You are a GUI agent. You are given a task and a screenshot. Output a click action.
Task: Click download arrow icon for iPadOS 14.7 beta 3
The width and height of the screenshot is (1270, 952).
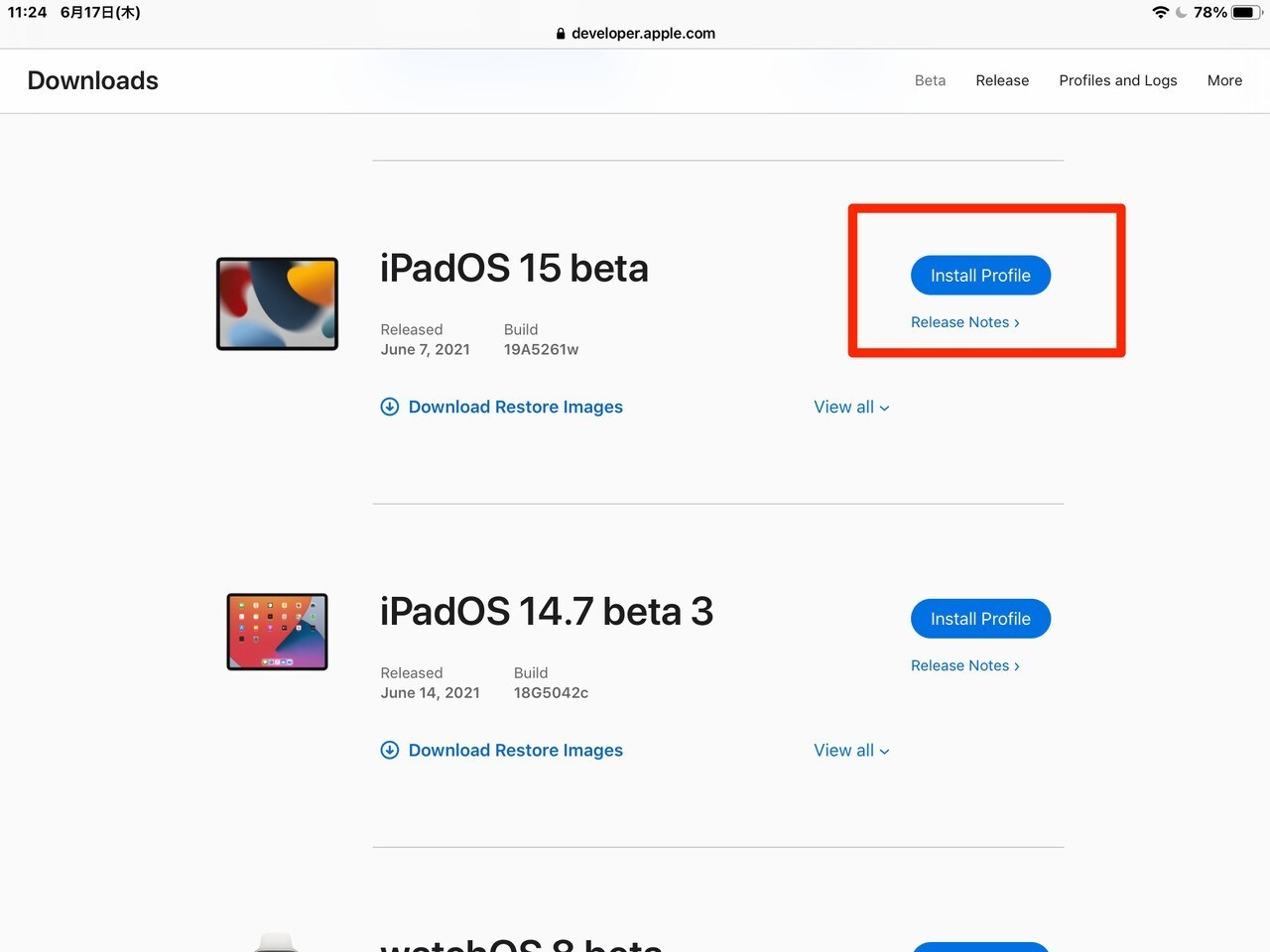click(390, 750)
